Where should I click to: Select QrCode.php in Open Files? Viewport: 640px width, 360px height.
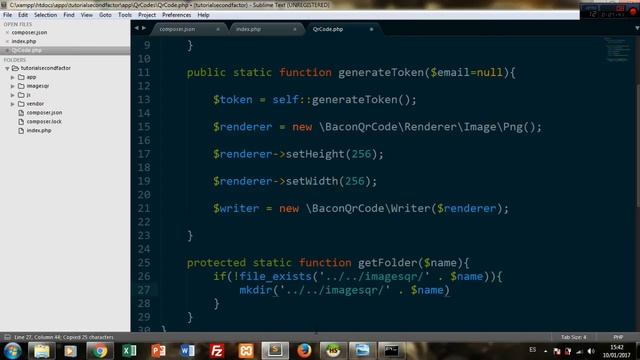[26, 50]
